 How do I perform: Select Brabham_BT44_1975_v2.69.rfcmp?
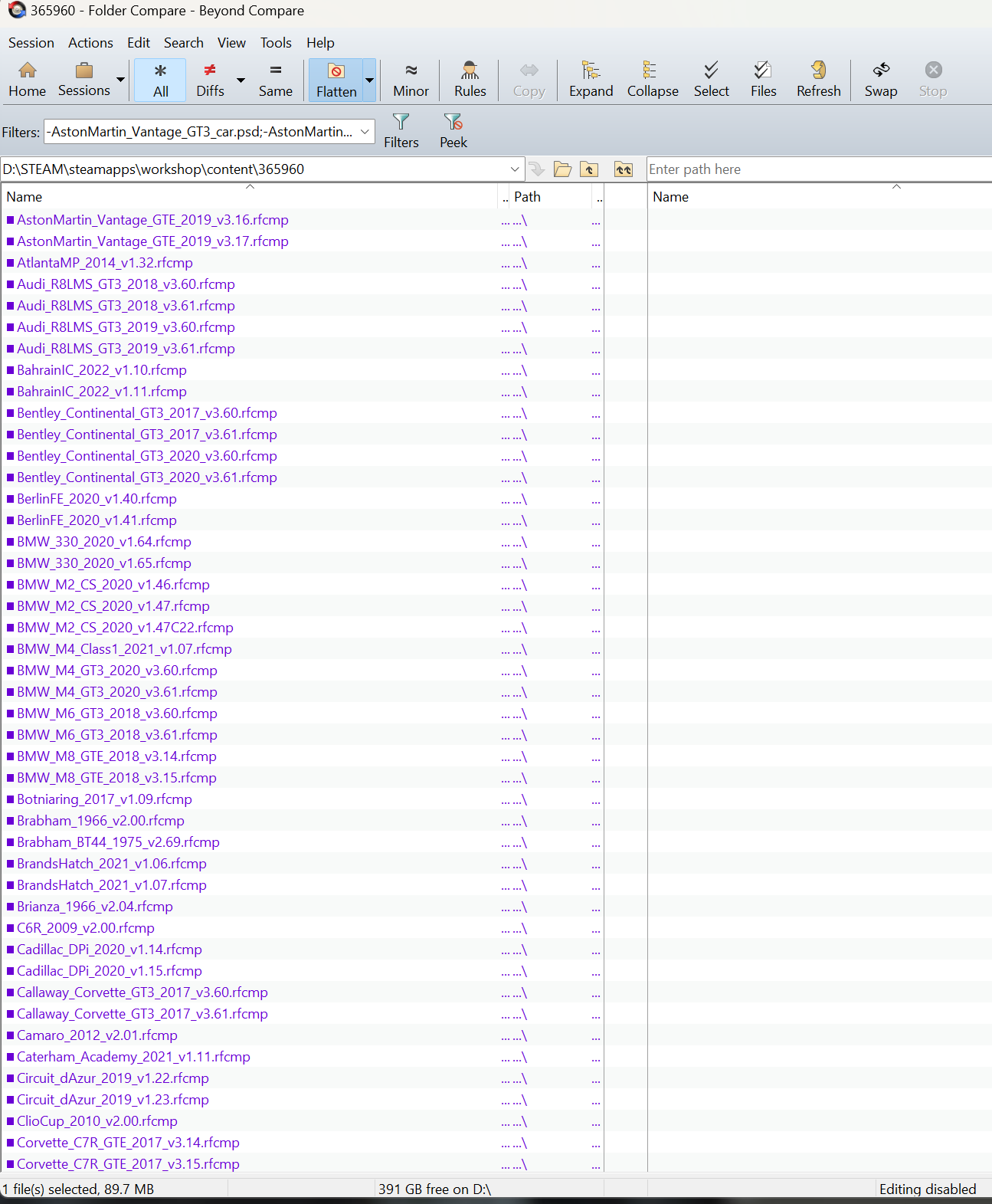[x=118, y=842]
